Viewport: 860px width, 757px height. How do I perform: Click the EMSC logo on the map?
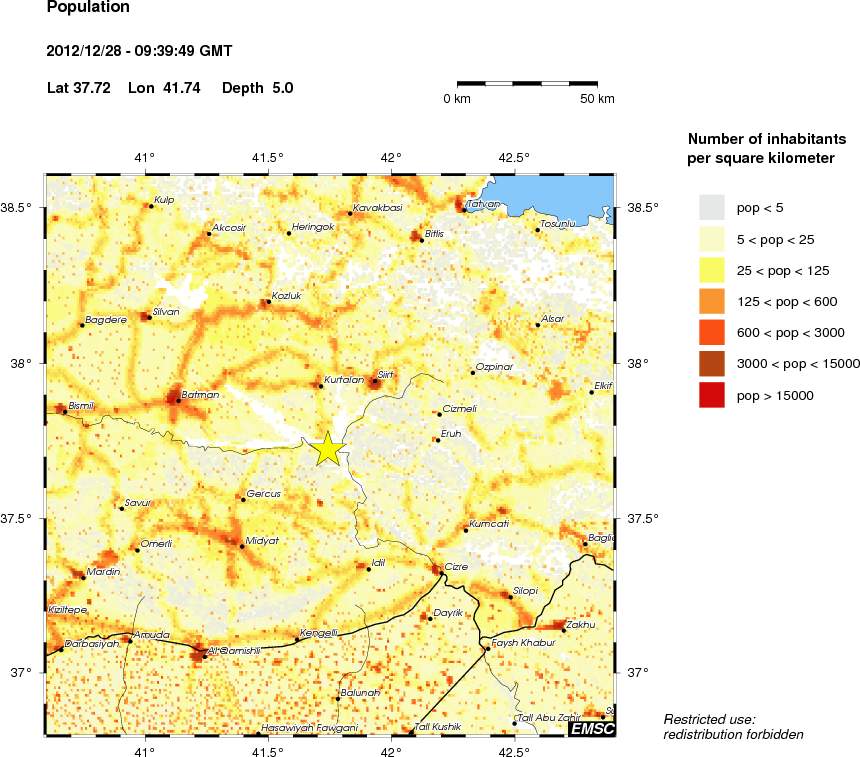(x=591, y=728)
